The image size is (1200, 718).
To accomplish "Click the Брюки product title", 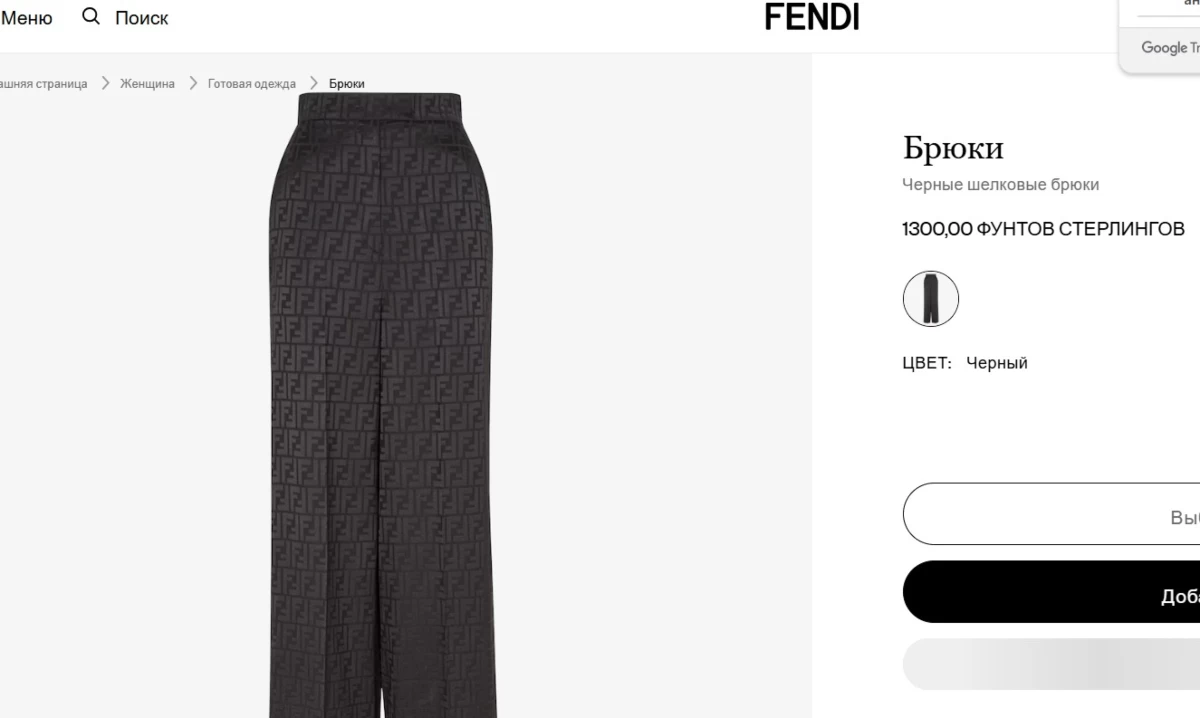I will pyautogui.click(x=953, y=148).
